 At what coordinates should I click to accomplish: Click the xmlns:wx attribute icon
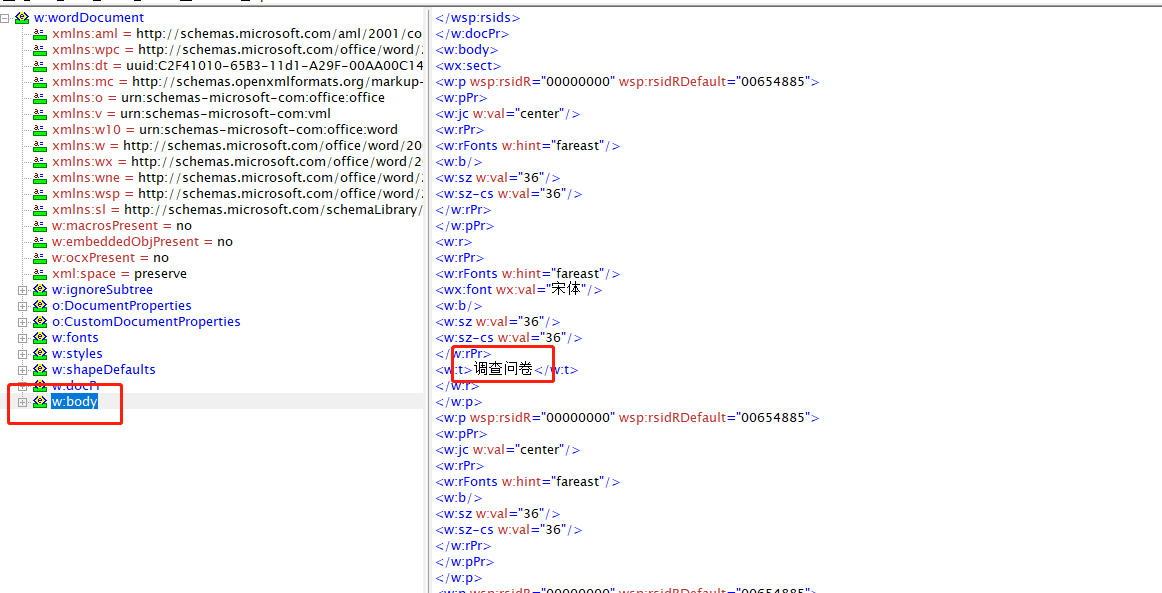coord(40,162)
